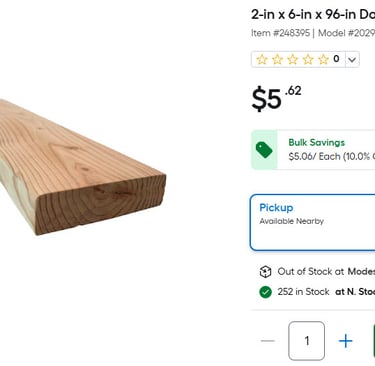
Task: Click the green in-stock checkmark icon
Action: (x=265, y=292)
